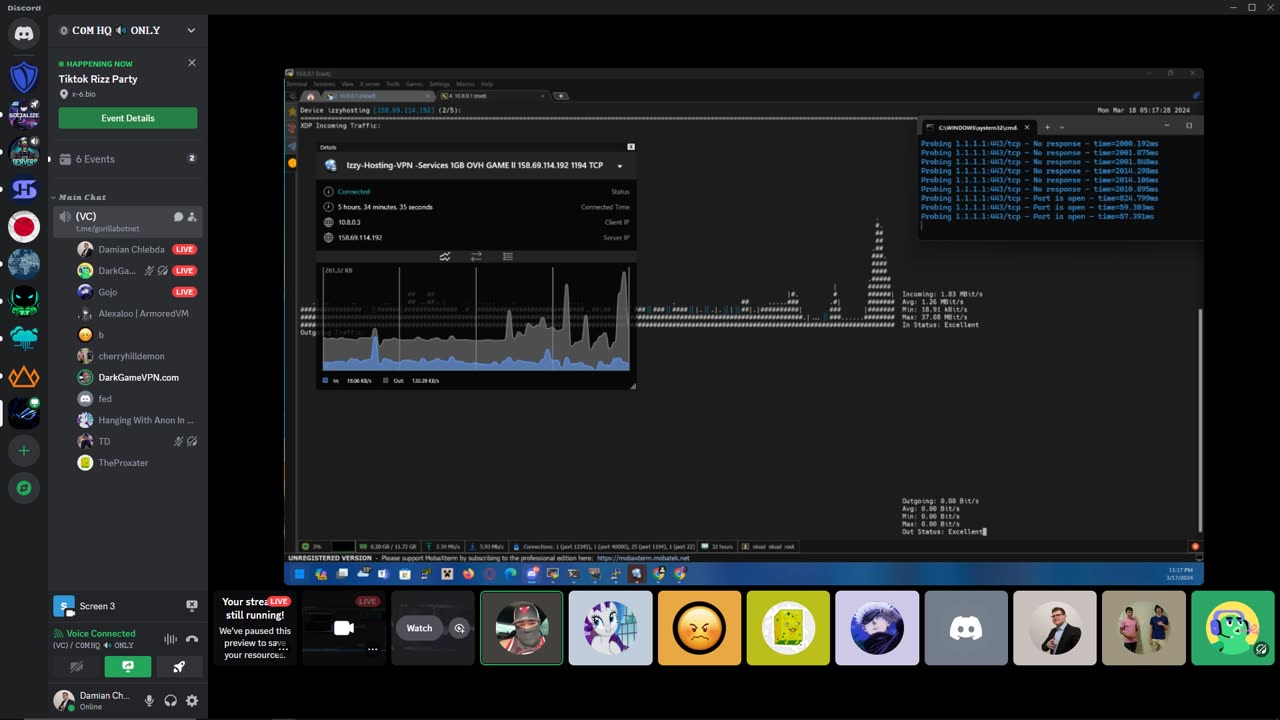Stop streaming using the Screen 3 icon
This screenshot has width=1280, height=720.
(192, 606)
